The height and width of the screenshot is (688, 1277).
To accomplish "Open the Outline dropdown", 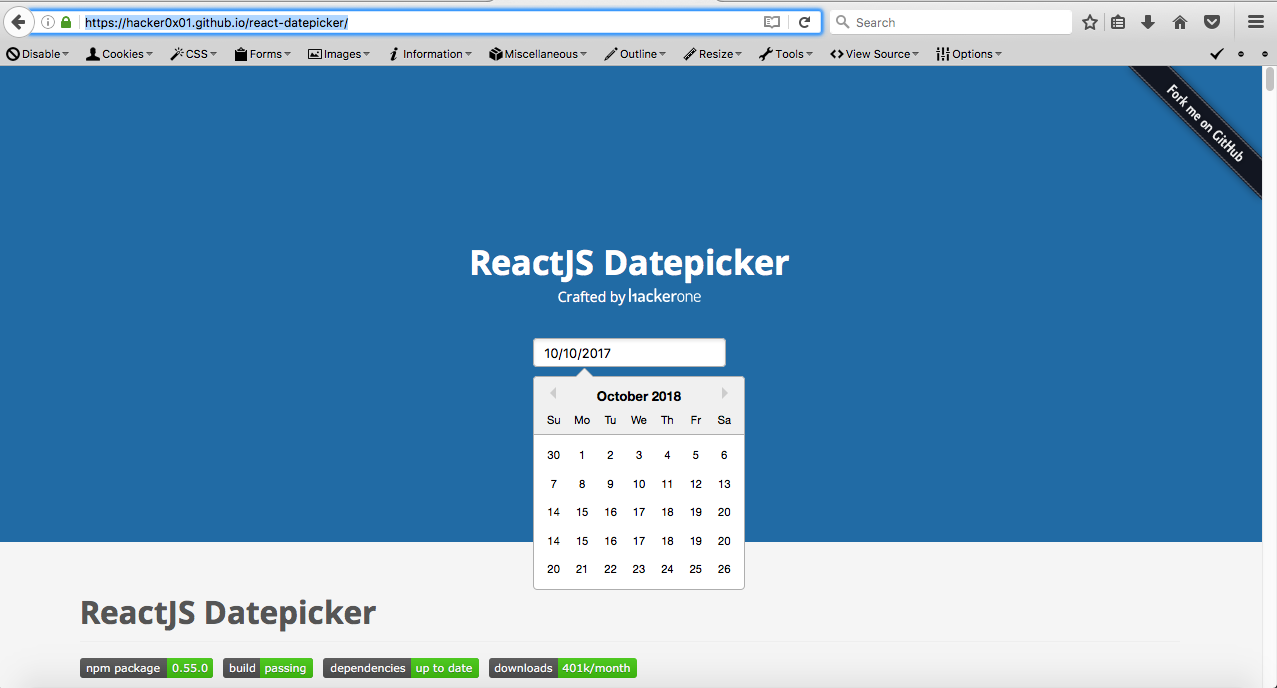I will [x=635, y=54].
